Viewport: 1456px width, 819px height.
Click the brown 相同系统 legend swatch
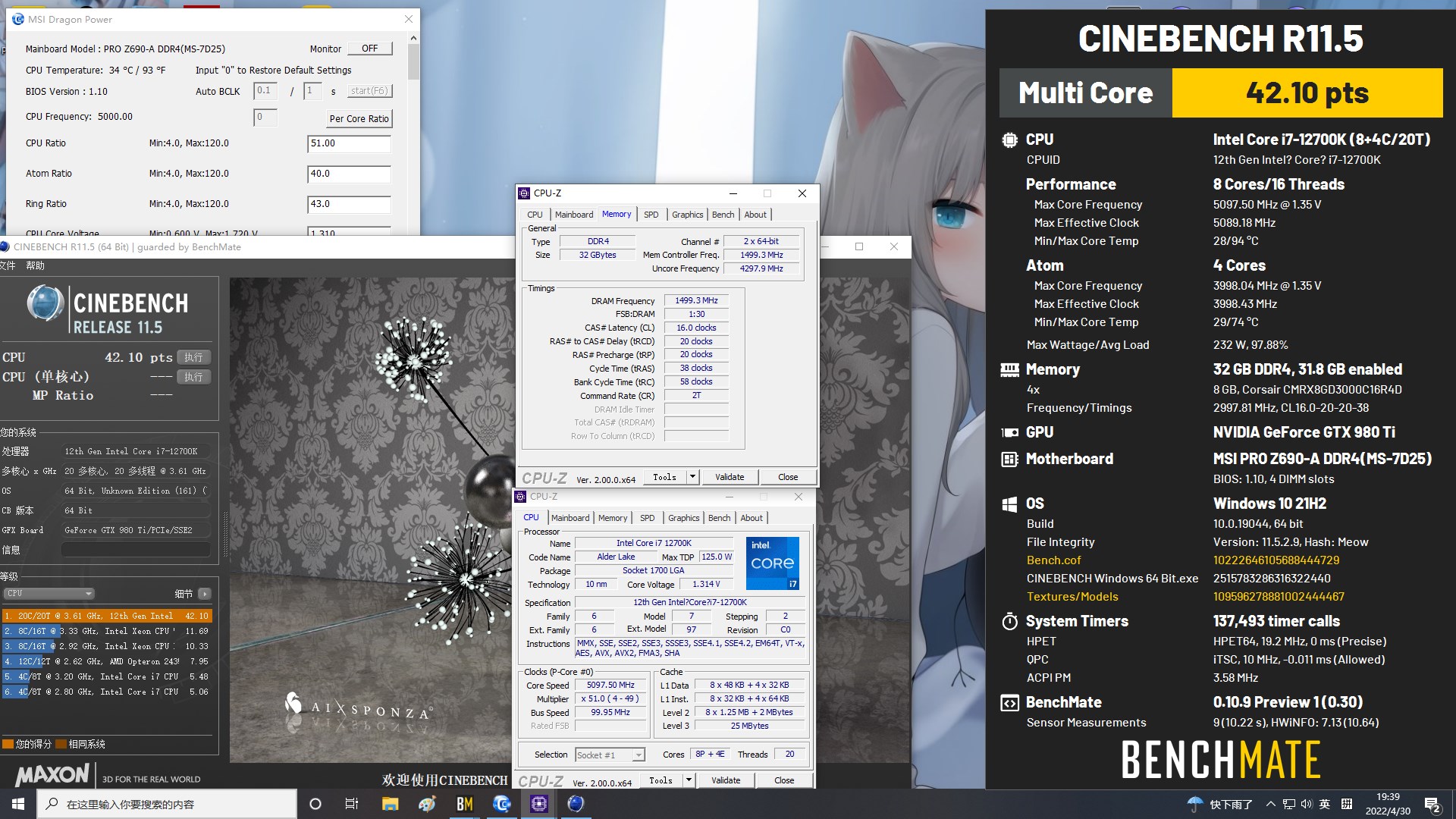point(61,744)
